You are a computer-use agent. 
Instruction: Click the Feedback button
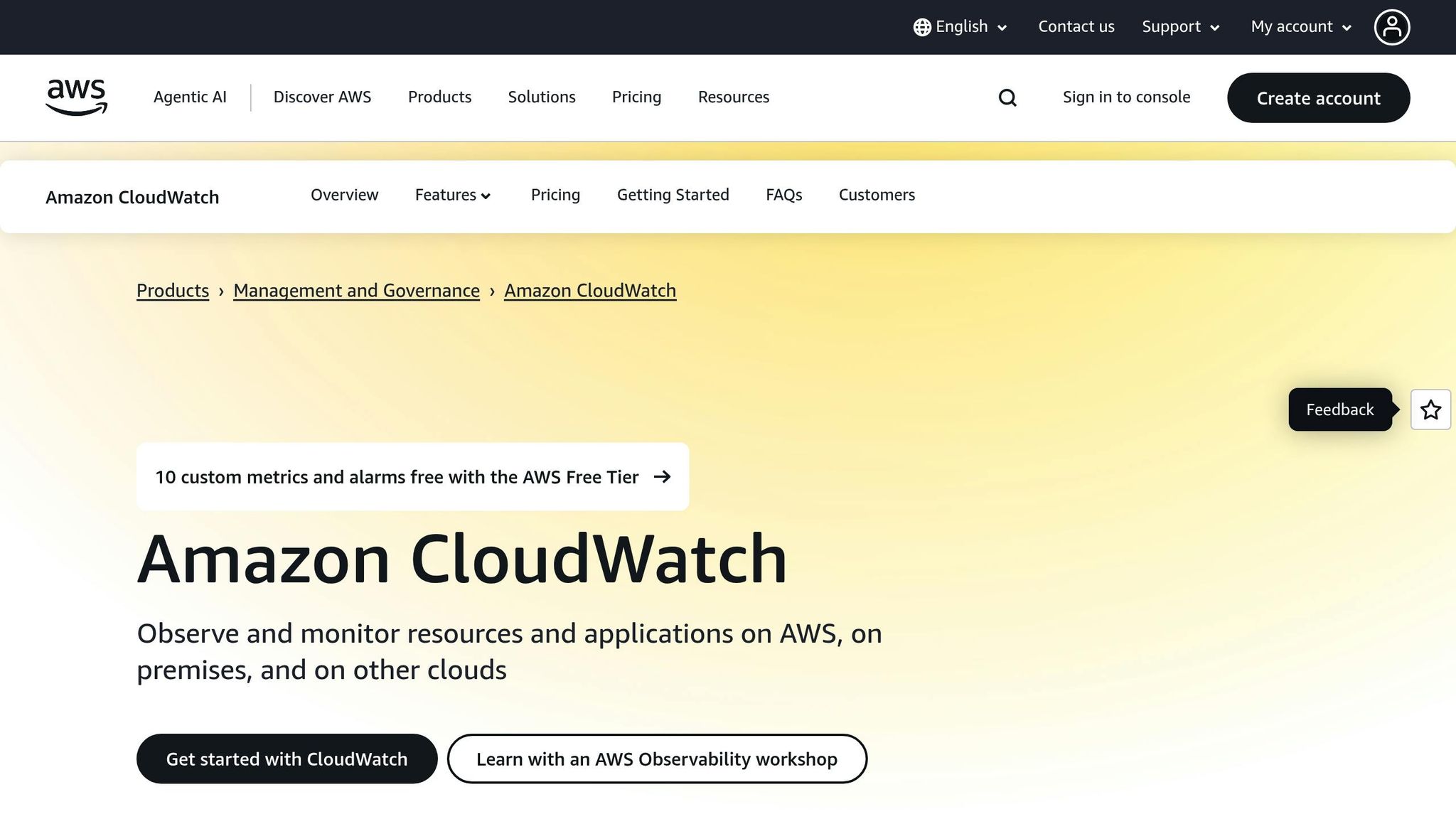coord(1340,409)
